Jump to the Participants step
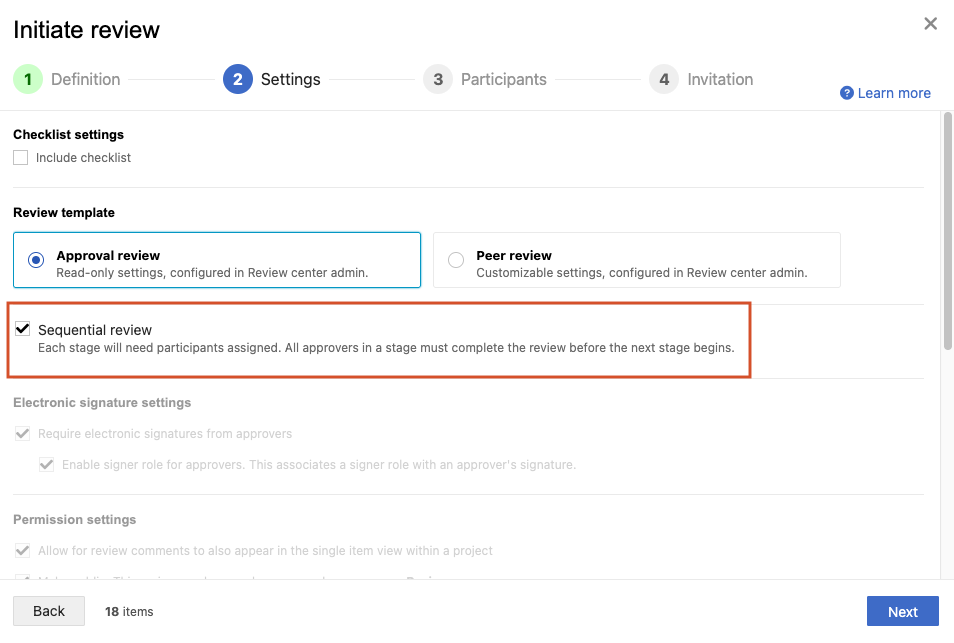954x643 pixels. (x=485, y=79)
